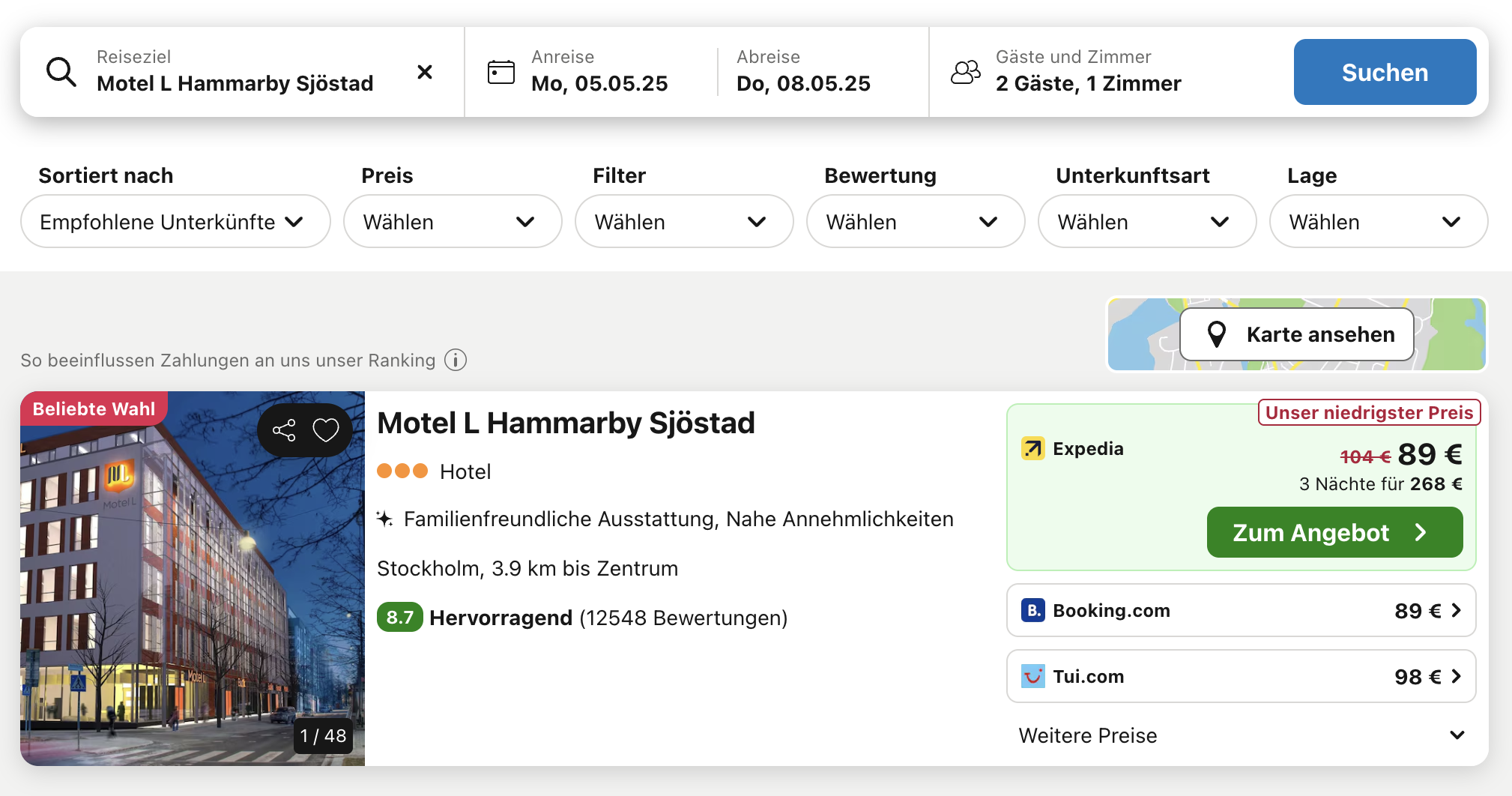Viewport: 1512px width, 796px height.
Task: Open Booking.com offer arrow for 89 €
Action: (x=1456, y=611)
